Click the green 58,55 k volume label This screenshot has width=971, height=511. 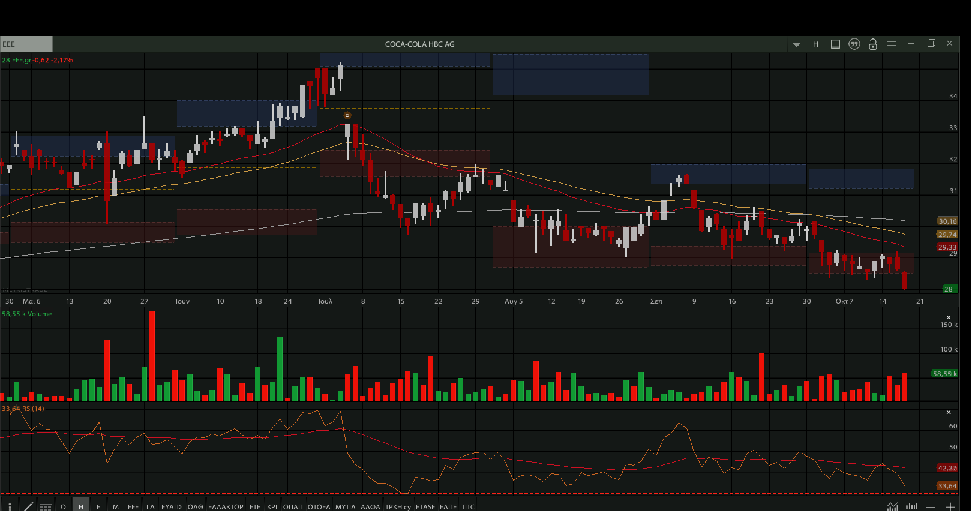click(944, 373)
